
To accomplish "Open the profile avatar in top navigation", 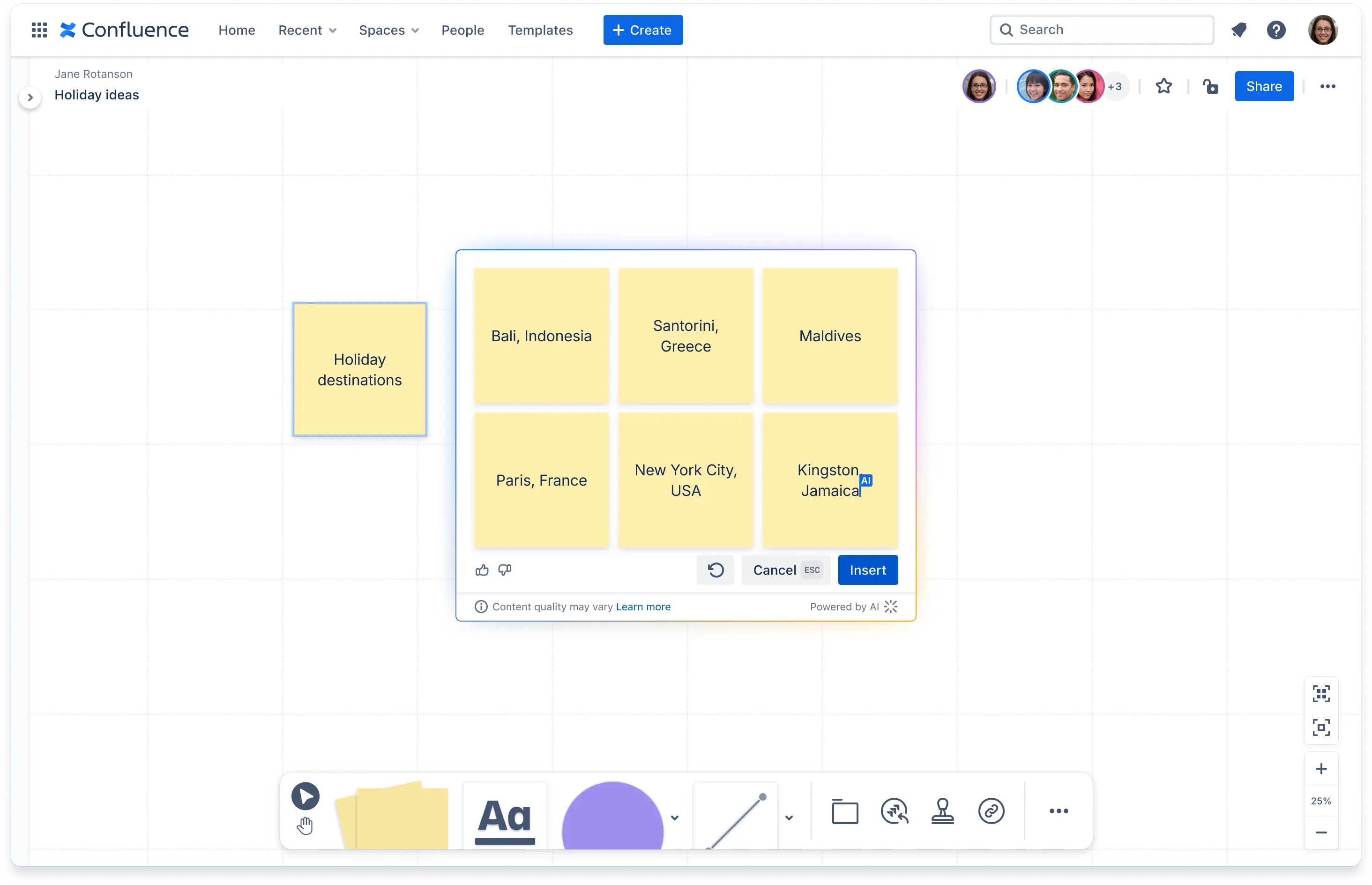I will coord(1323,30).
